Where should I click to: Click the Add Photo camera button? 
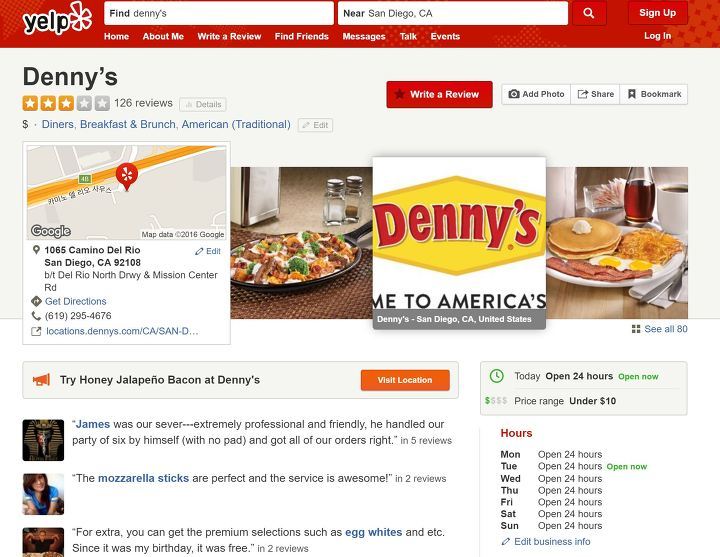tap(536, 94)
